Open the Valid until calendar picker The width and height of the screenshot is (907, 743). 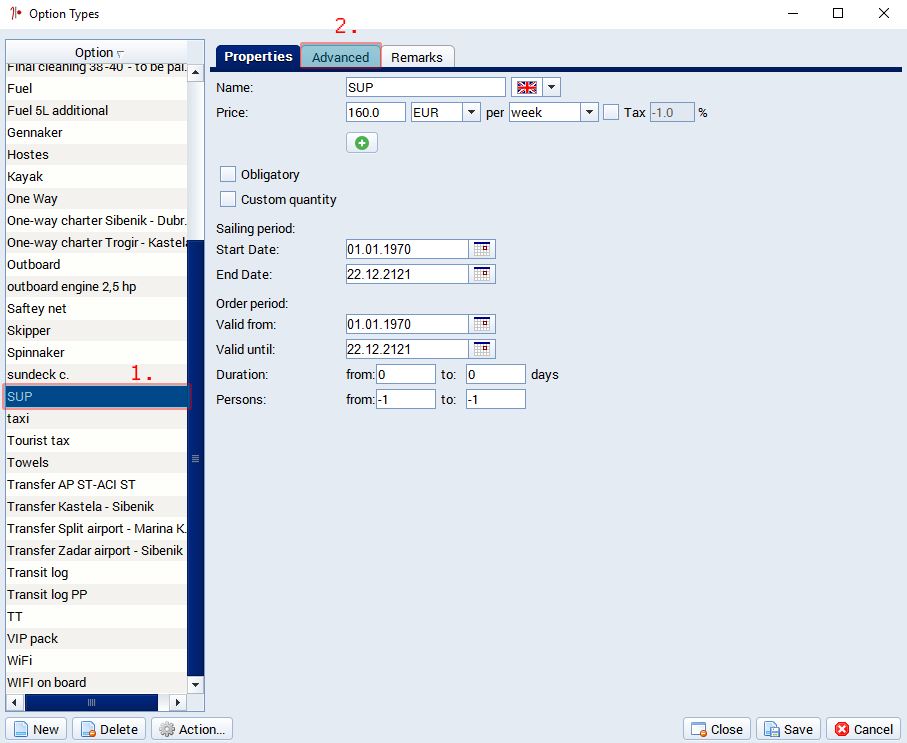pos(482,349)
